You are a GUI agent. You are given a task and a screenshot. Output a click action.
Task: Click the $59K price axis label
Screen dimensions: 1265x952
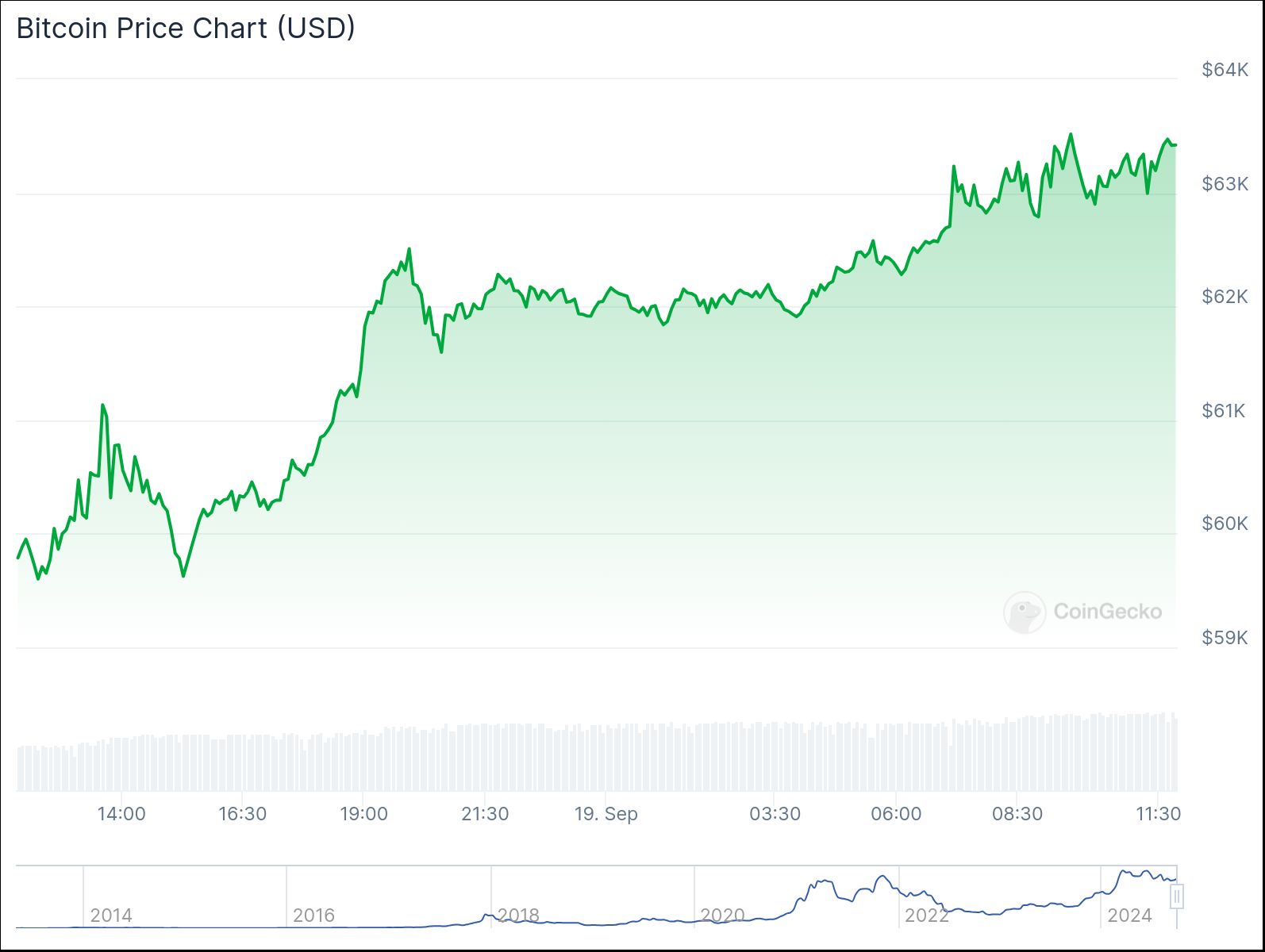(1225, 637)
